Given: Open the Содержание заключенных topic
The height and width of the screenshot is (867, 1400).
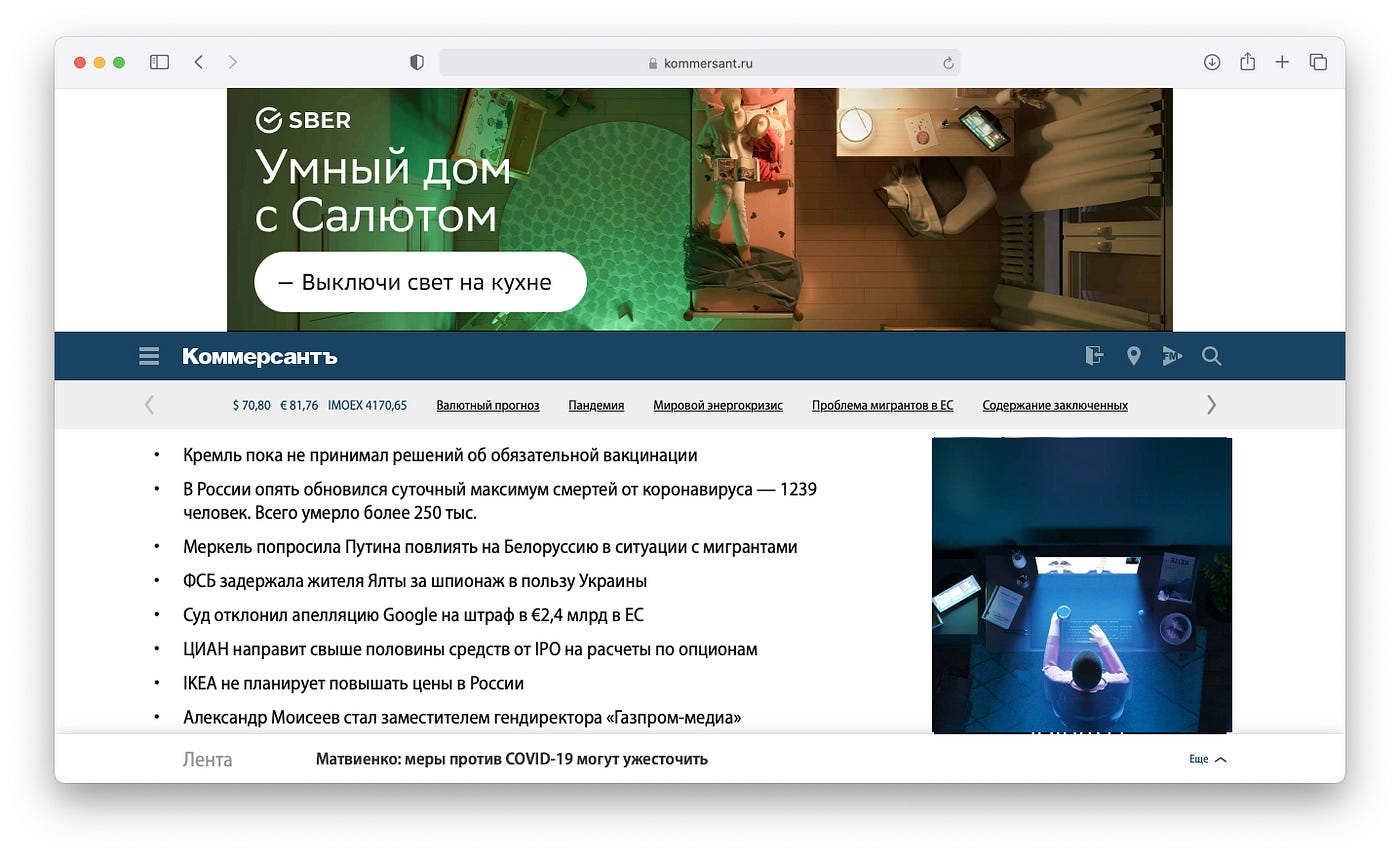Looking at the screenshot, I should tap(1055, 405).
